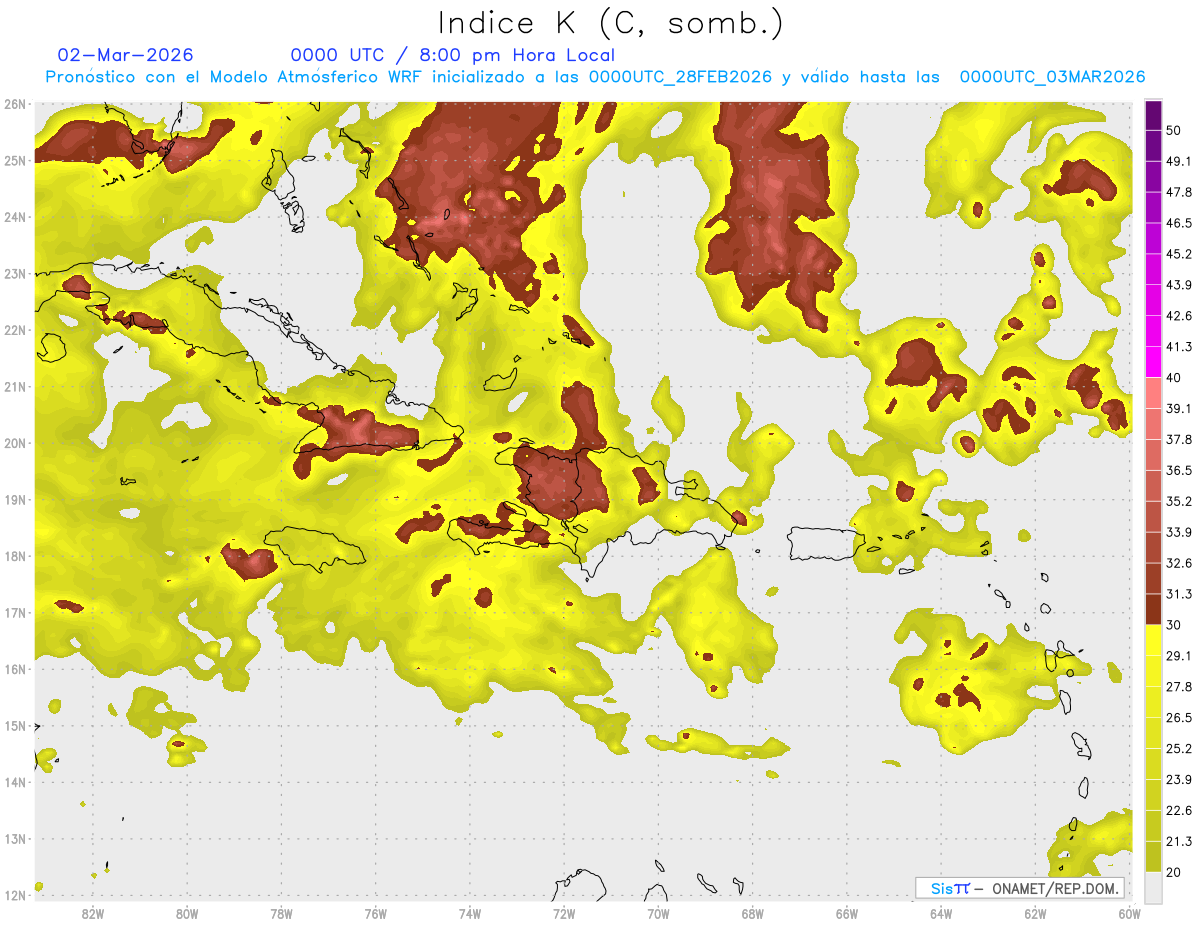
Task: Click the colorbar value label 42.6
Action: (1179, 316)
